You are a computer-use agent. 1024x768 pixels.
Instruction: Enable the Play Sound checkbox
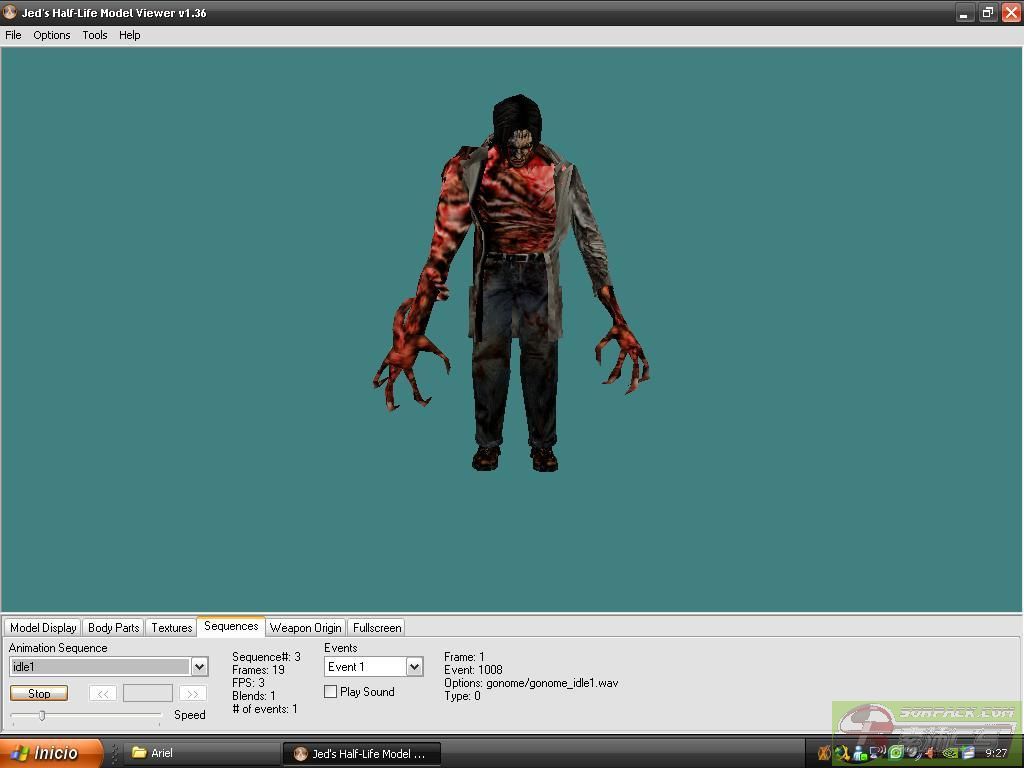330,692
